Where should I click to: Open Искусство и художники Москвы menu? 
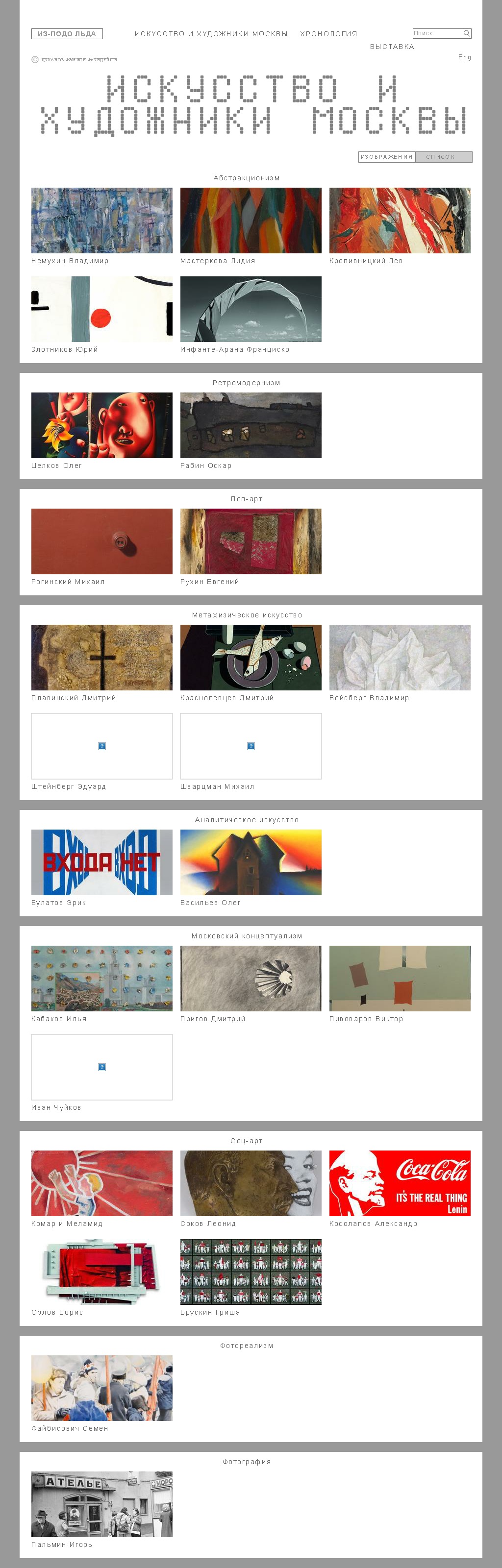tap(211, 34)
